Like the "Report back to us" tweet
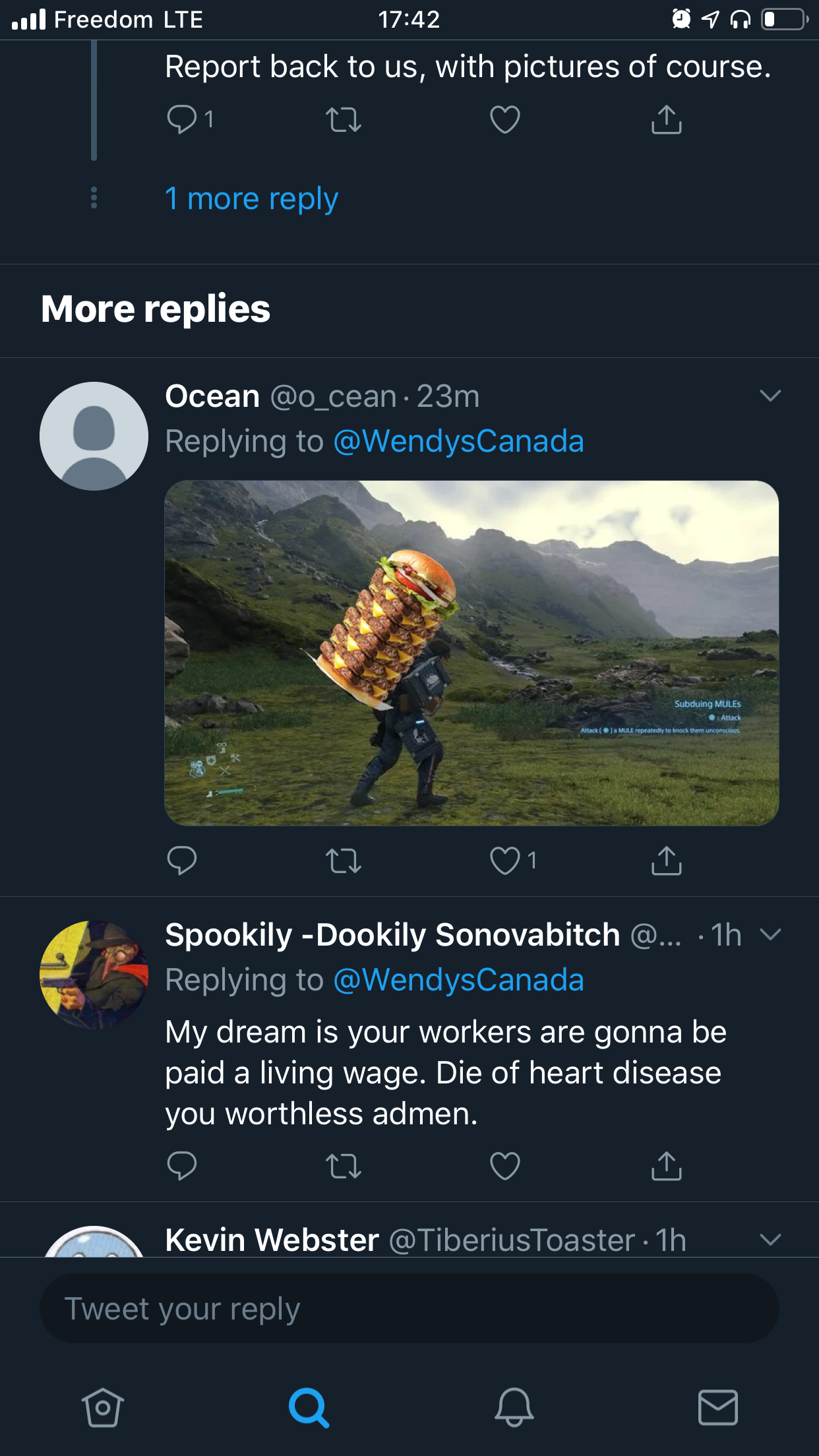 tap(505, 120)
